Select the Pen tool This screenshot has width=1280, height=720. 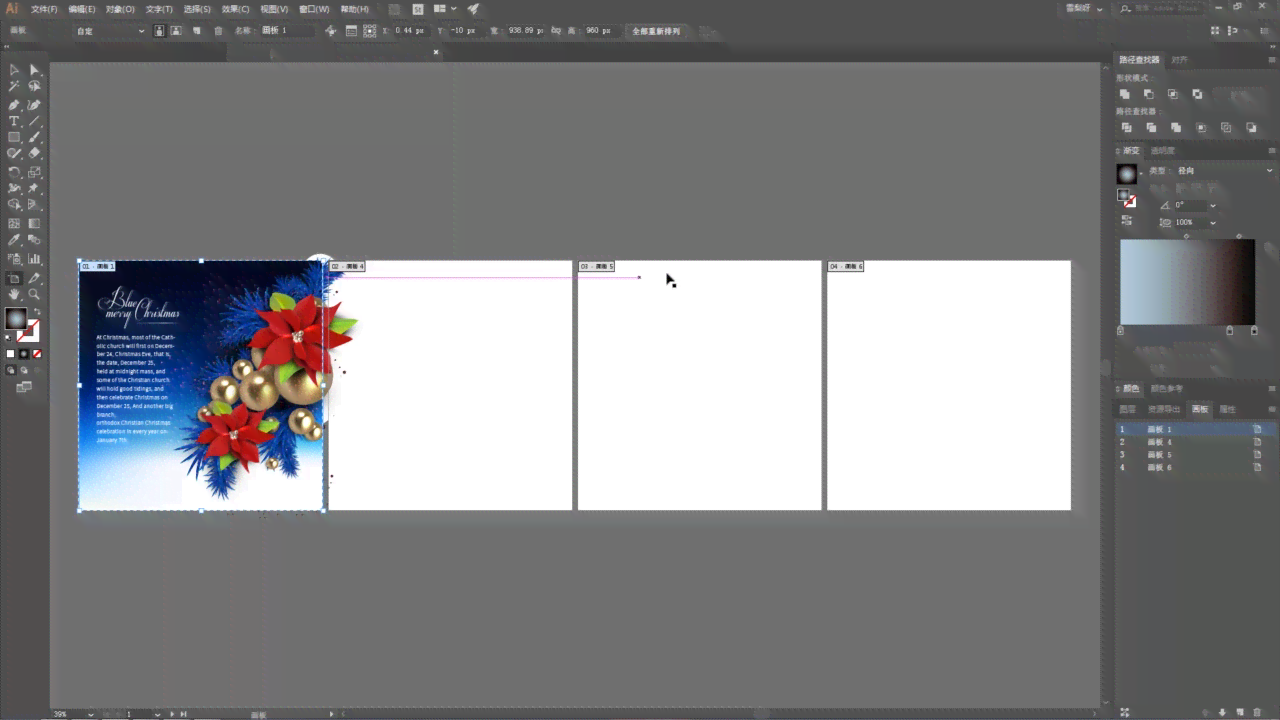14,104
